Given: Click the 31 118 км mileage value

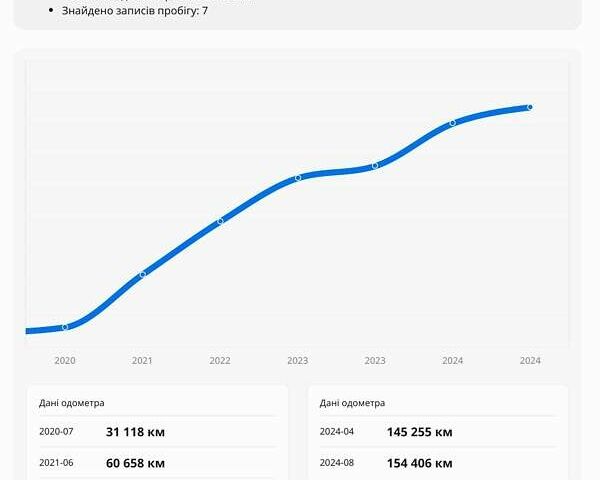Looking at the screenshot, I should coord(135,432).
